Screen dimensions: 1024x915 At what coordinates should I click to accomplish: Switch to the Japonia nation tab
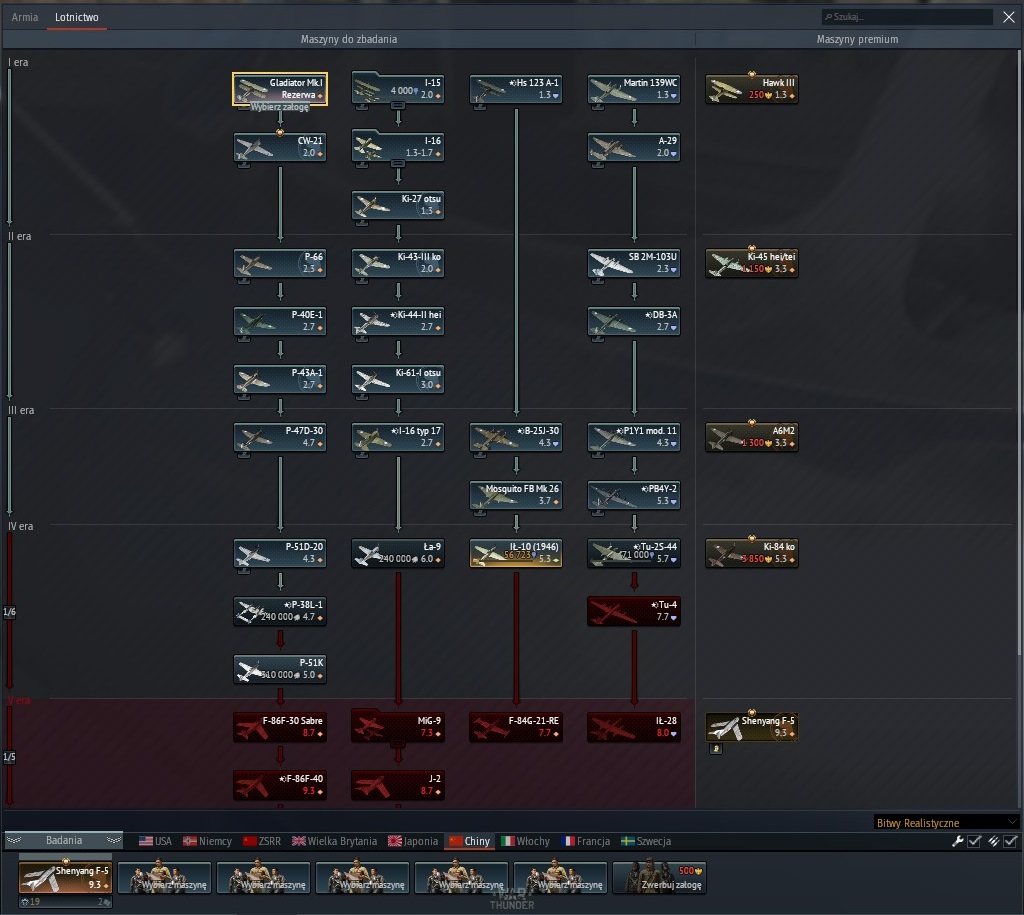[413, 841]
